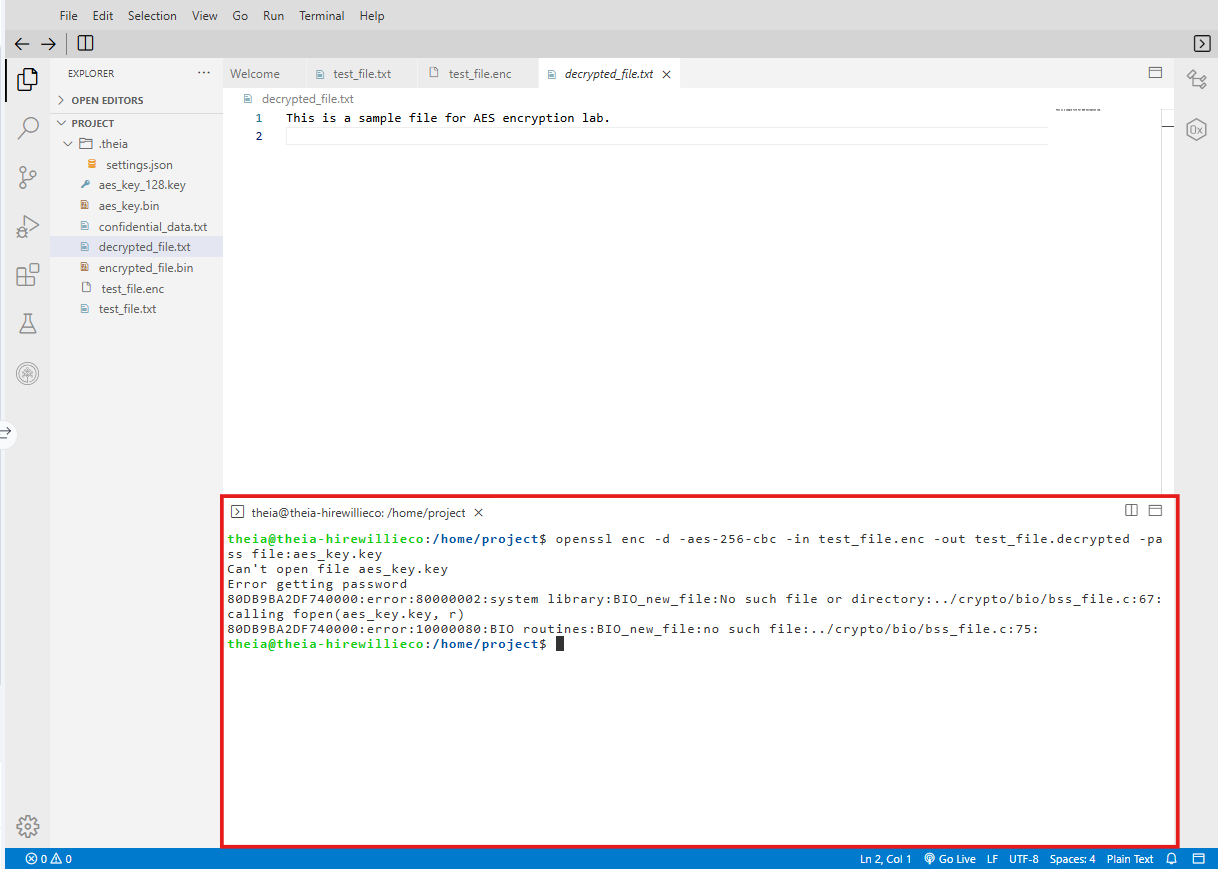Close the terminal tab

point(478,512)
